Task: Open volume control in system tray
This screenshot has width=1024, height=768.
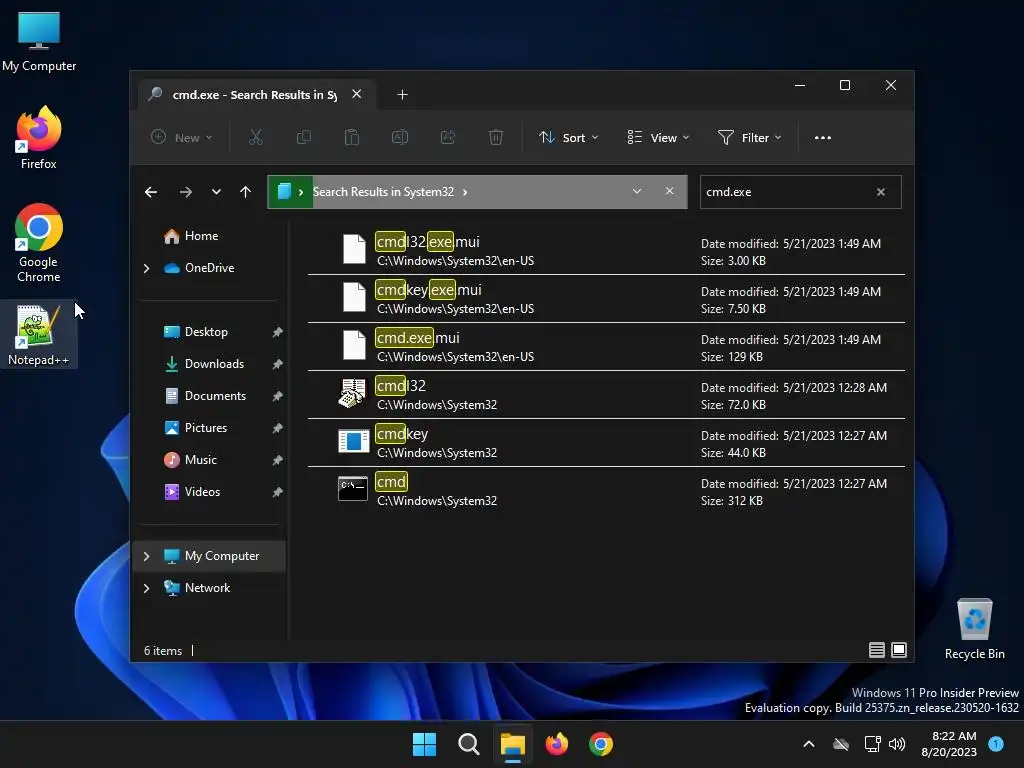Action: click(897, 744)
